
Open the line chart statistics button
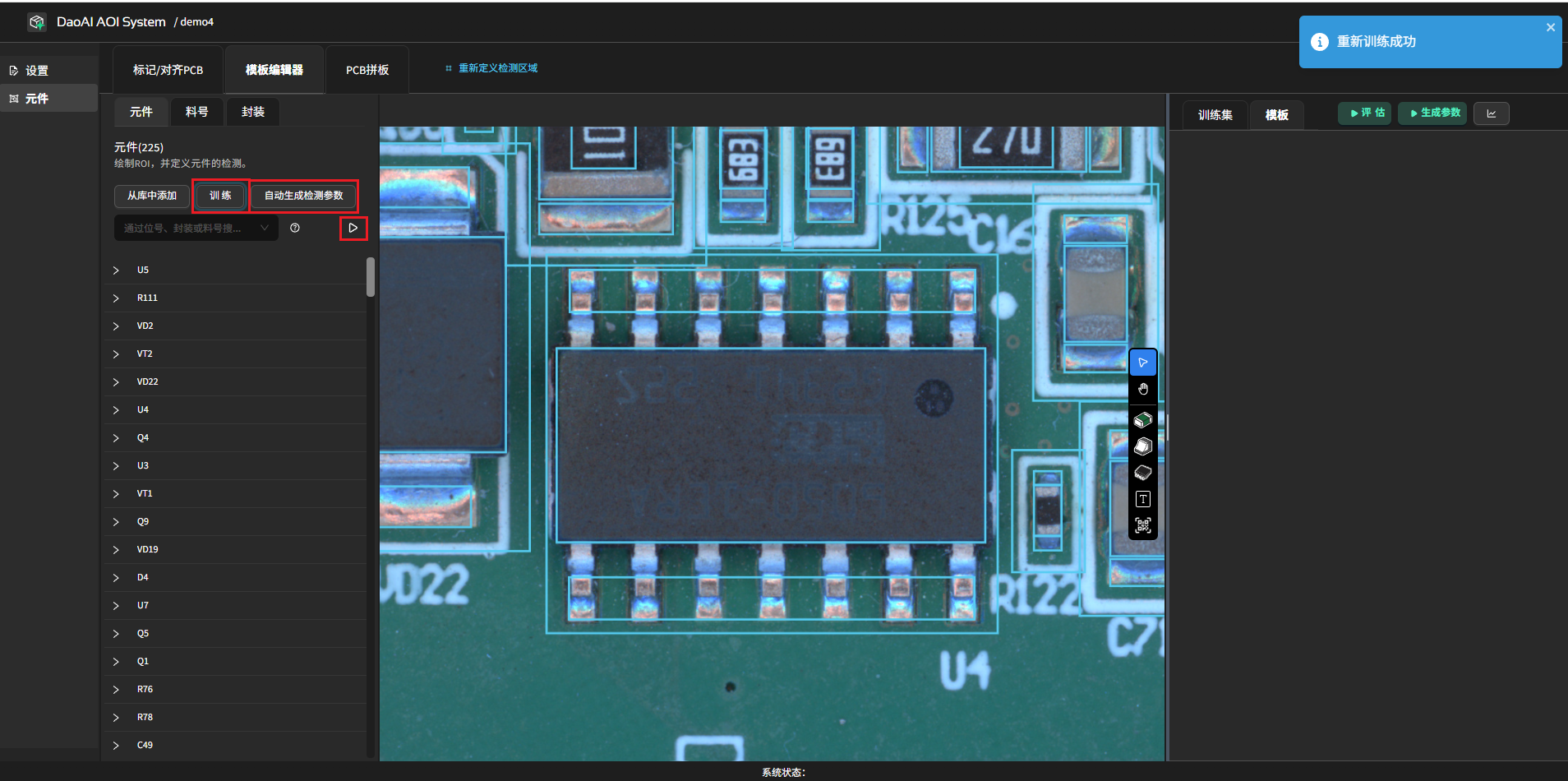pyautogui.click(x=1491, y=113)
